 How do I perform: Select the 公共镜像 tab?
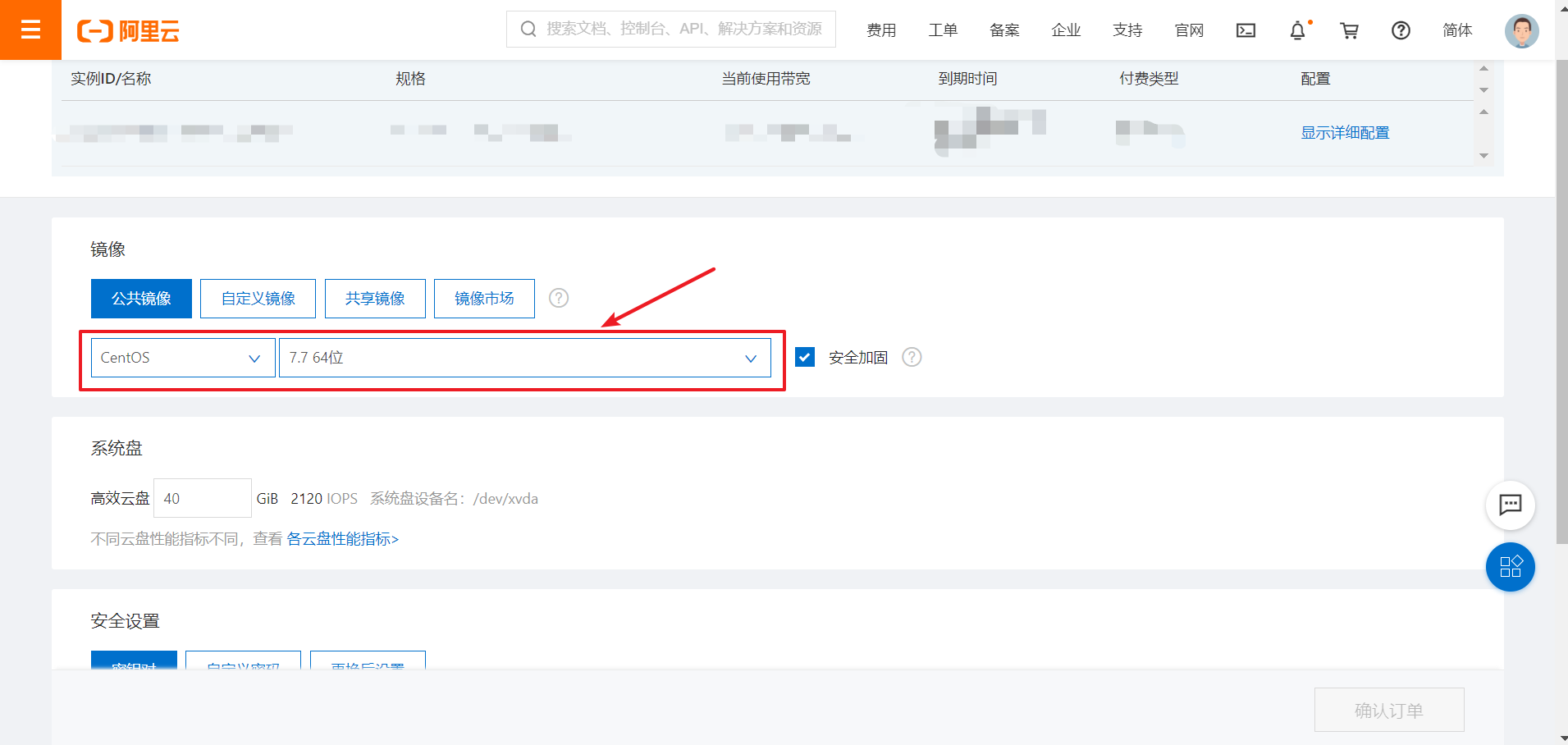(x=141, y=299)
